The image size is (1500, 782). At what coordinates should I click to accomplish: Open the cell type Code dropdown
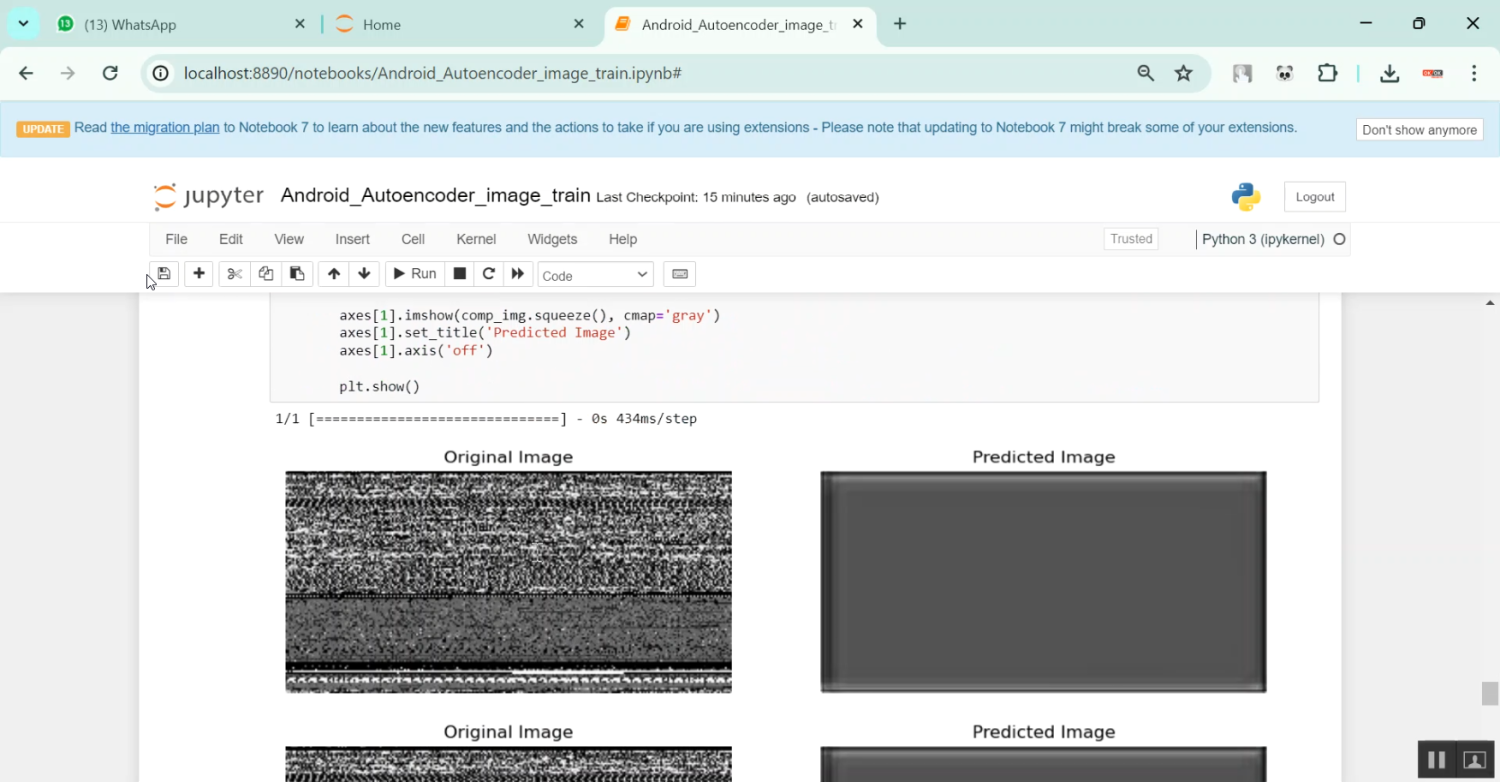pyautogui.click(x=595, y=275)
